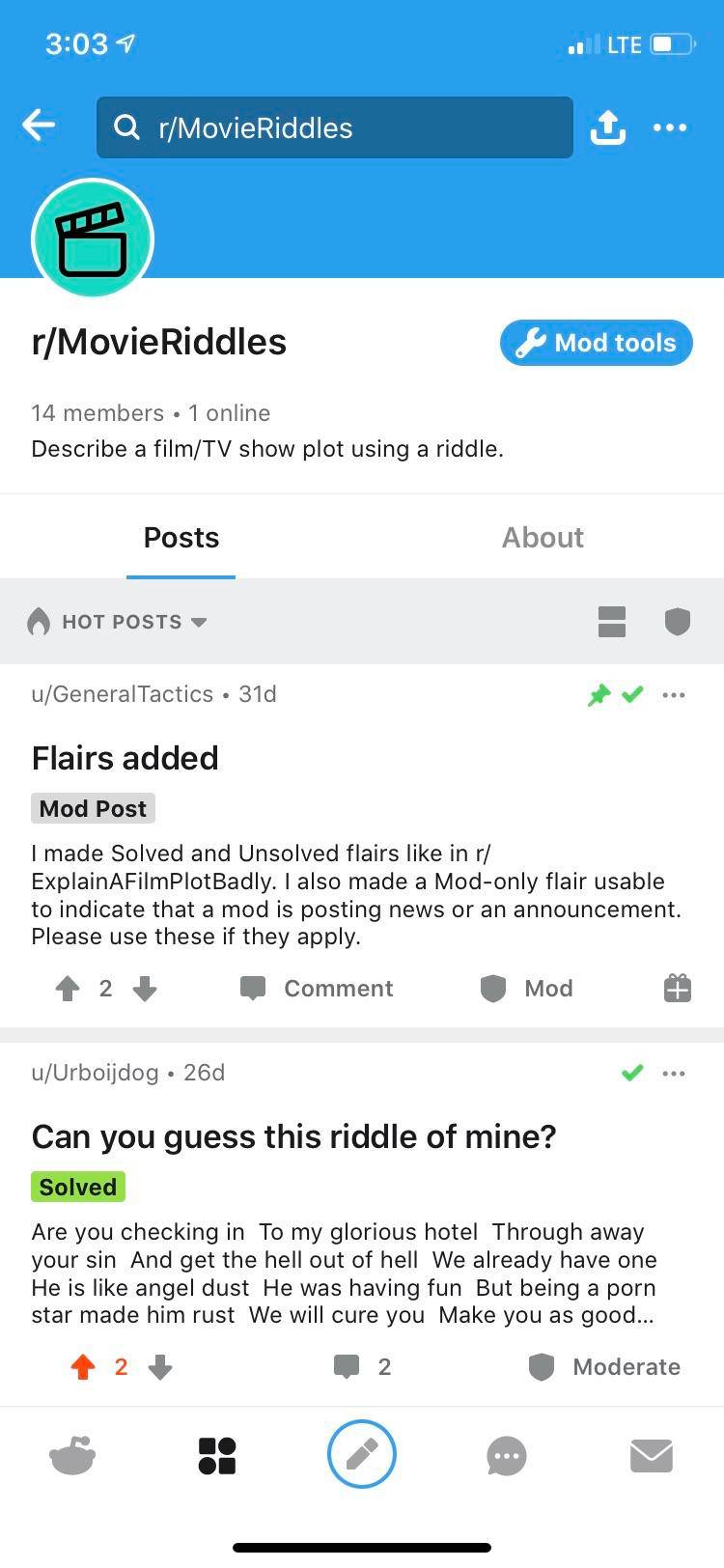Open Mod tools for r/MovieRiddles
The image size is (724, 1568).
(596, 343)
